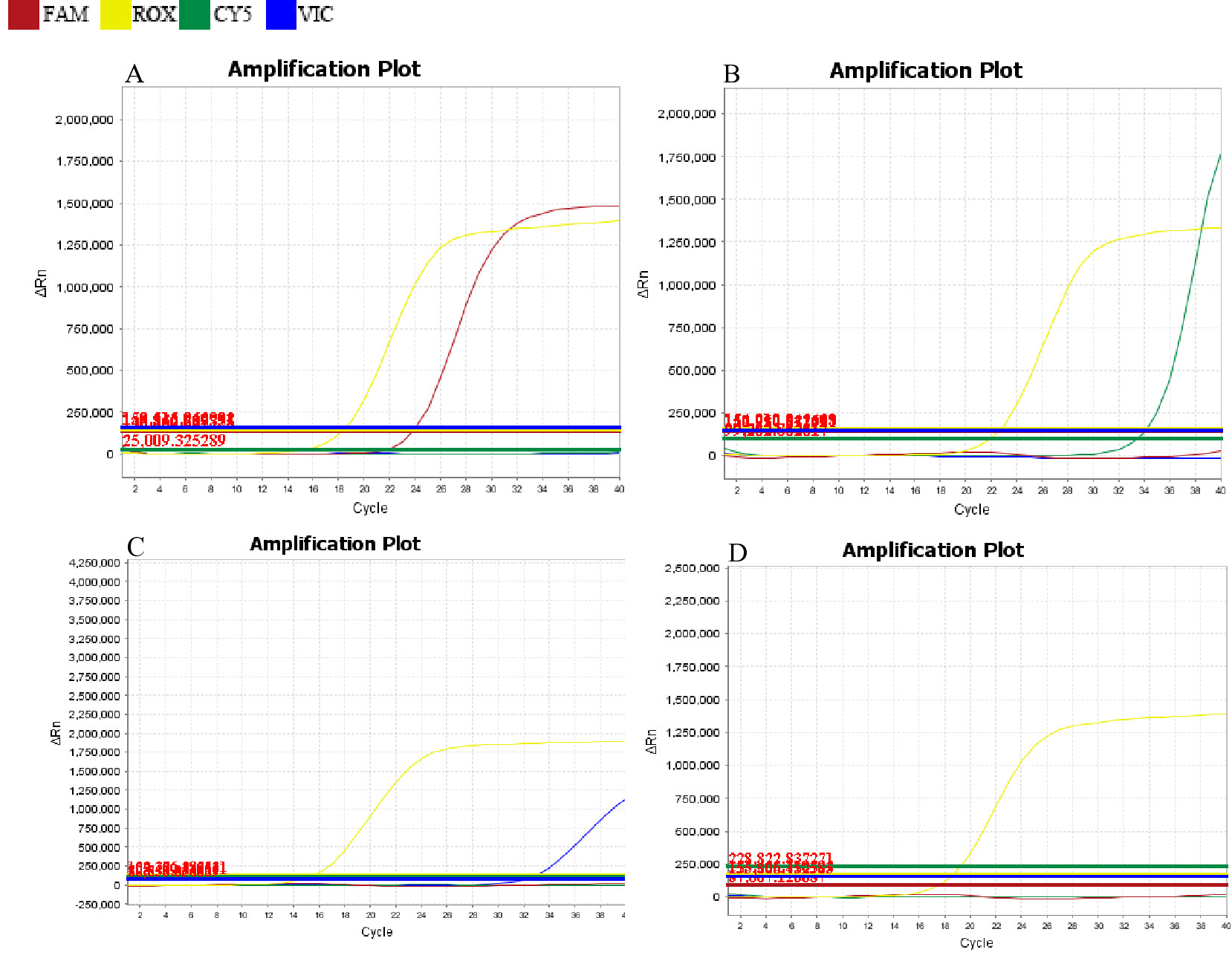The height and width of the screenshot is (964, 1232).
Task: Click the ROX legend label
Action: pos(154,14)
